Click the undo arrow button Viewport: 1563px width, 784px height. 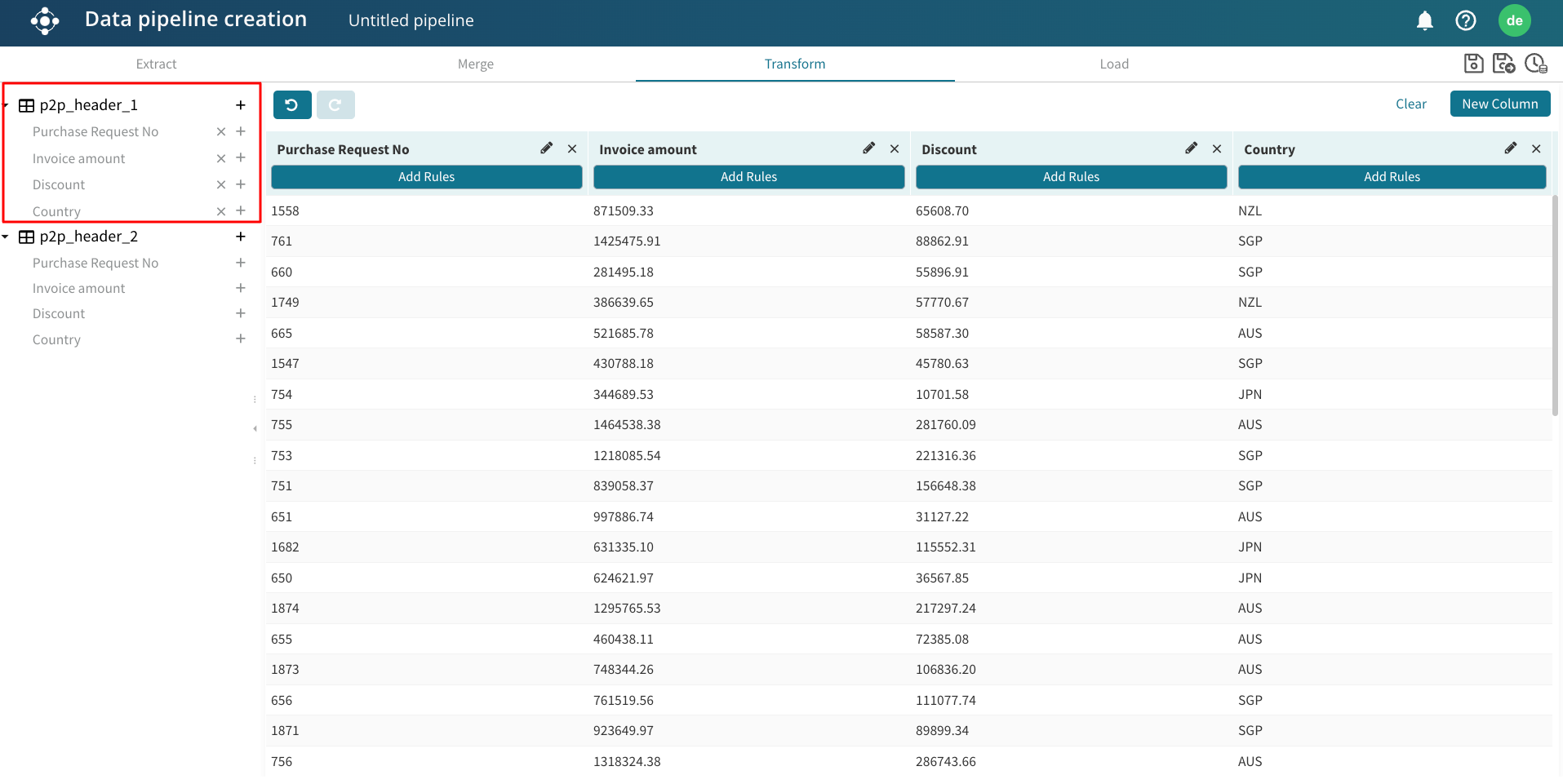(291, 104)
